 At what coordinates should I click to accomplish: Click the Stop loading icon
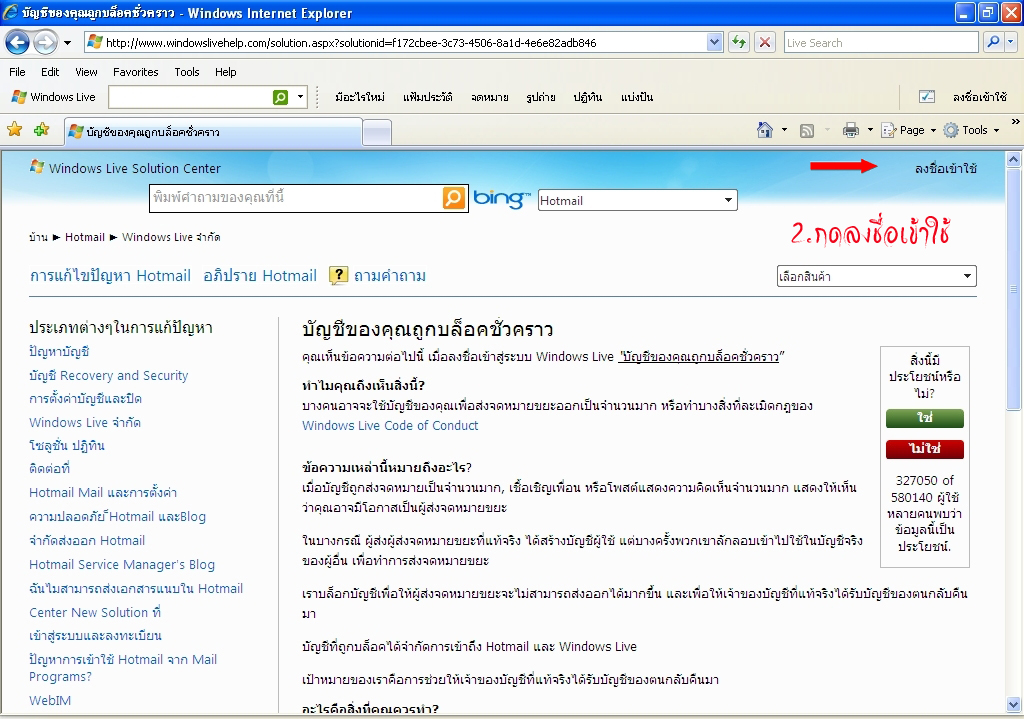point(765,43)
